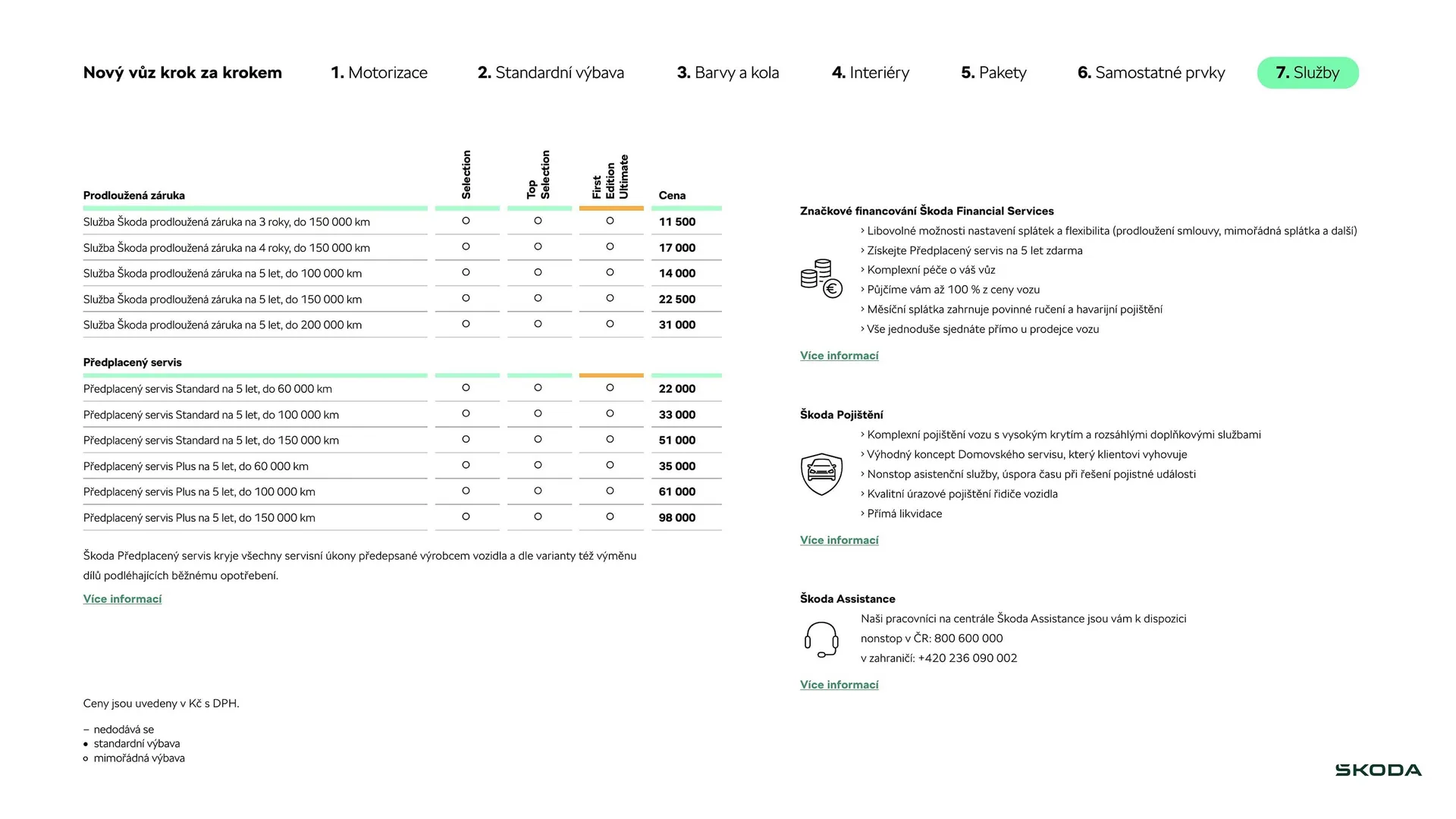The width and height of the screenshot is (1456, 819).
Task: Select Selection option for servis Standard 60 000 km
Action: click(466, 388)
